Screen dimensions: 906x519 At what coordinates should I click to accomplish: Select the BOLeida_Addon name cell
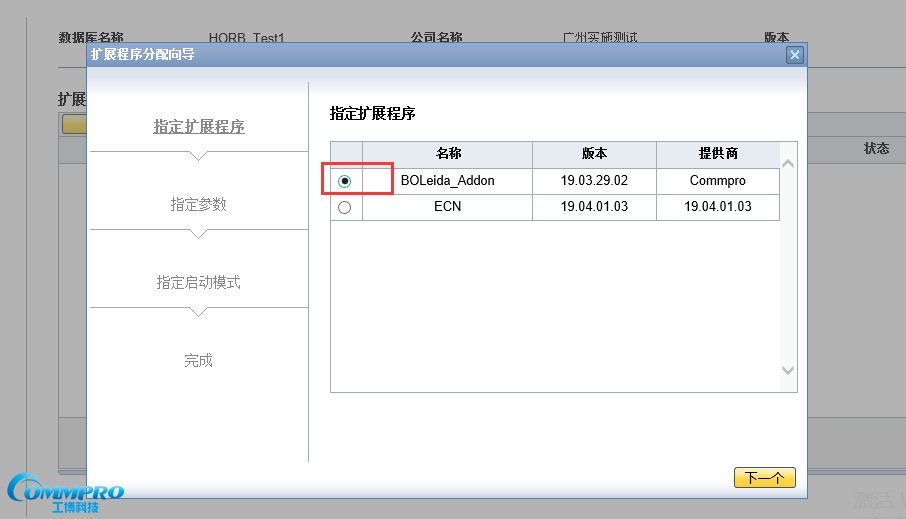pyautogui.click(x=447, y=181)
